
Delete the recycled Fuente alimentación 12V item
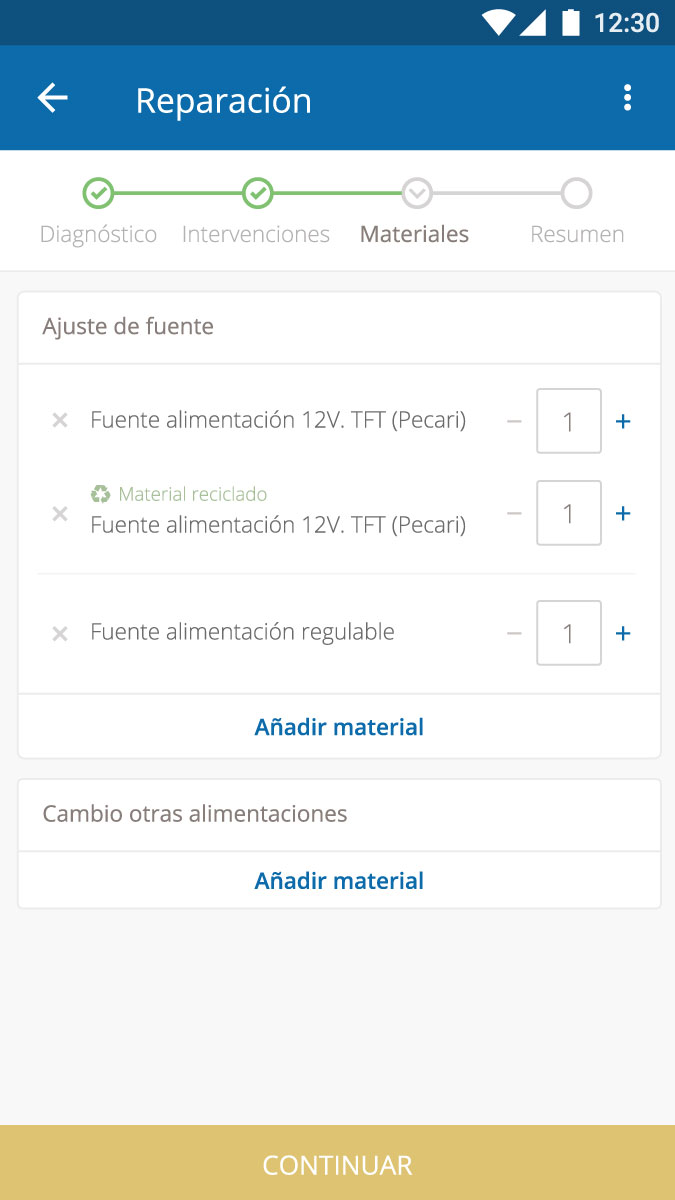click(60, 514)
